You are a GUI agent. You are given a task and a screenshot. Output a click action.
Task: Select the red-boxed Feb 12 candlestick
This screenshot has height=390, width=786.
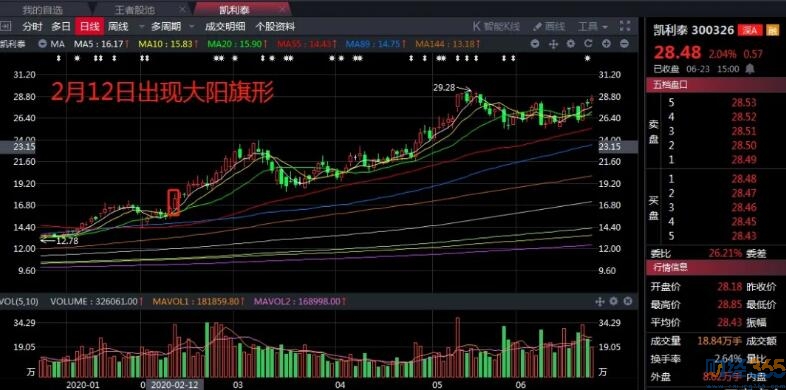click(x=173, y=203)
